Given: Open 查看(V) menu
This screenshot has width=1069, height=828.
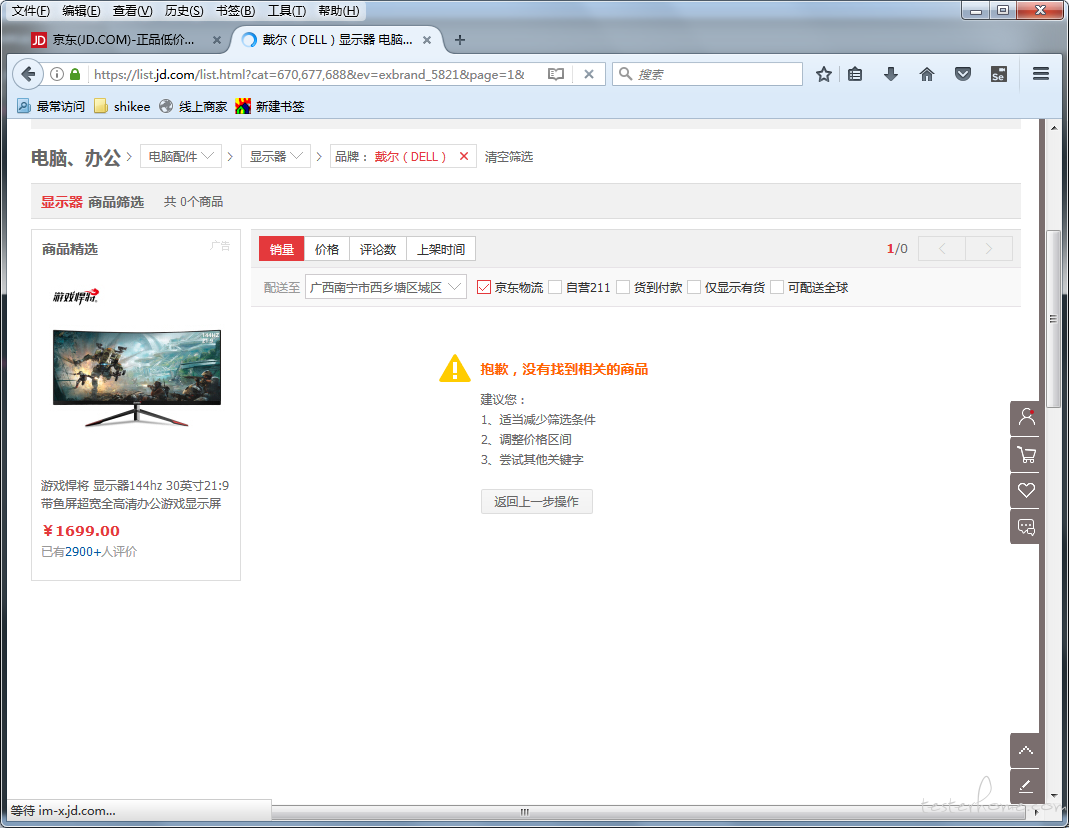Looking at the screenshot, I should coord(132,11).
